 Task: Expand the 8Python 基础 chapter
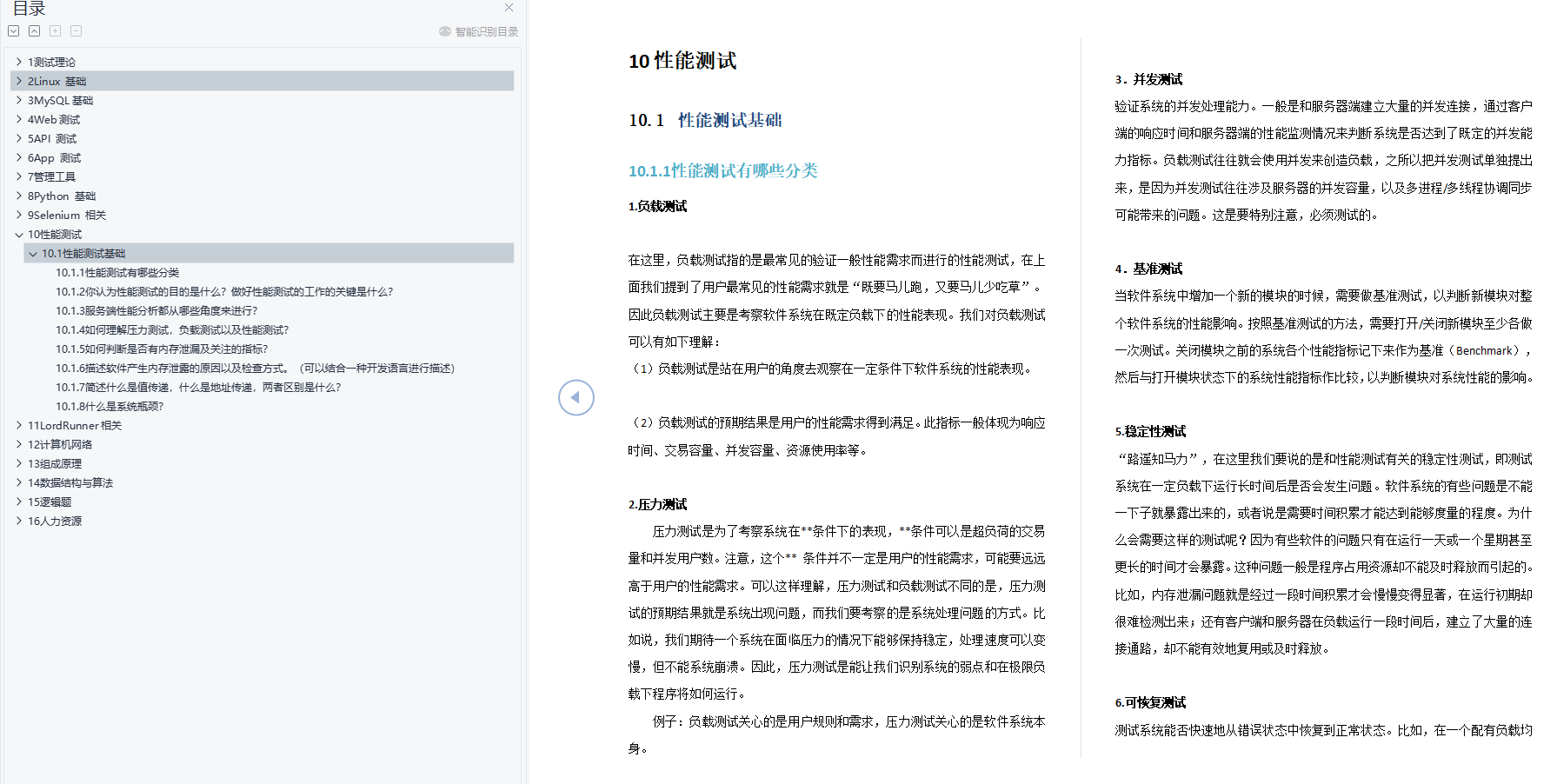pyautogui.click(x=19, y=196)
